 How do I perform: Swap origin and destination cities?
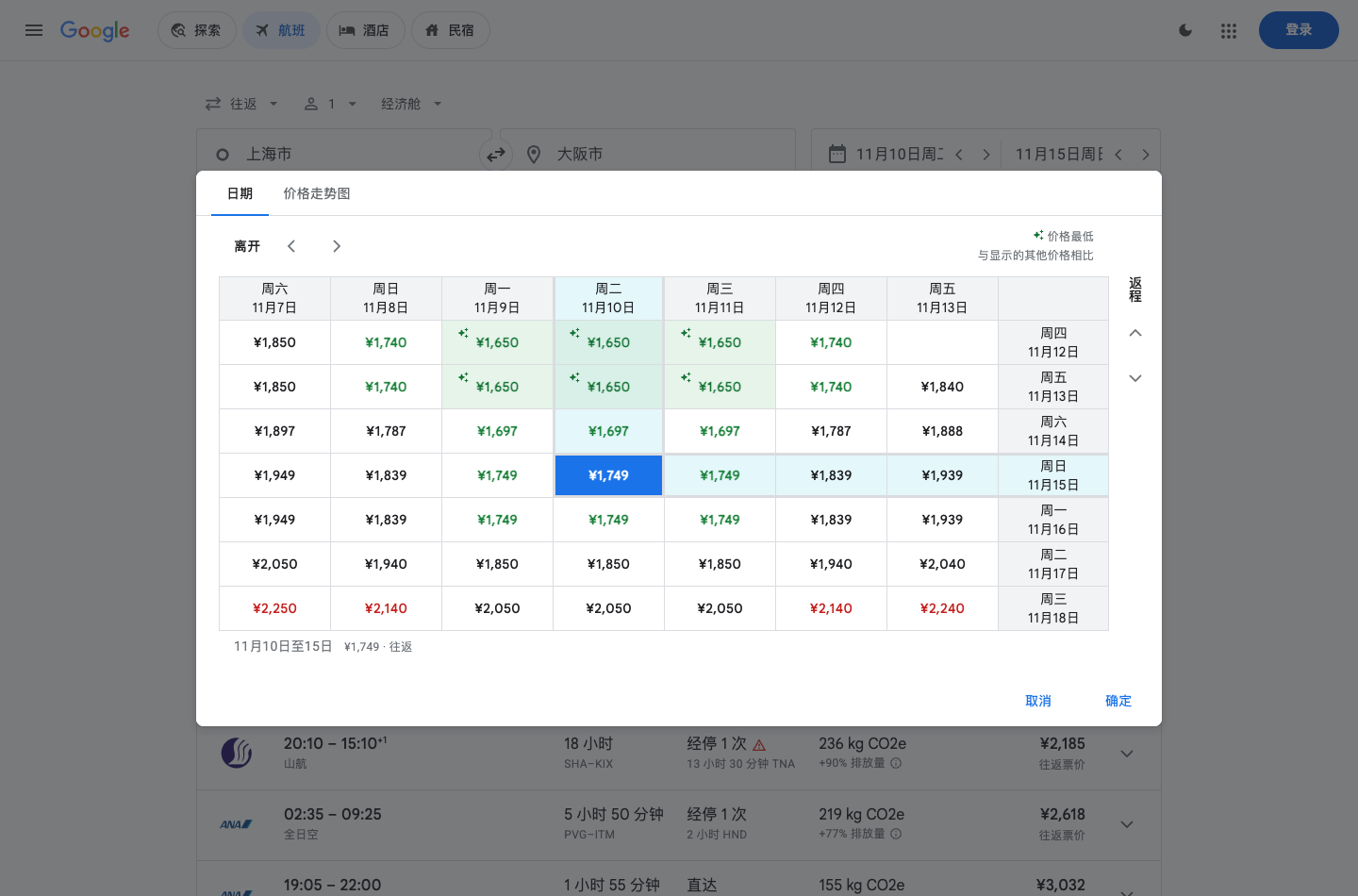click(x=496, y=155)
